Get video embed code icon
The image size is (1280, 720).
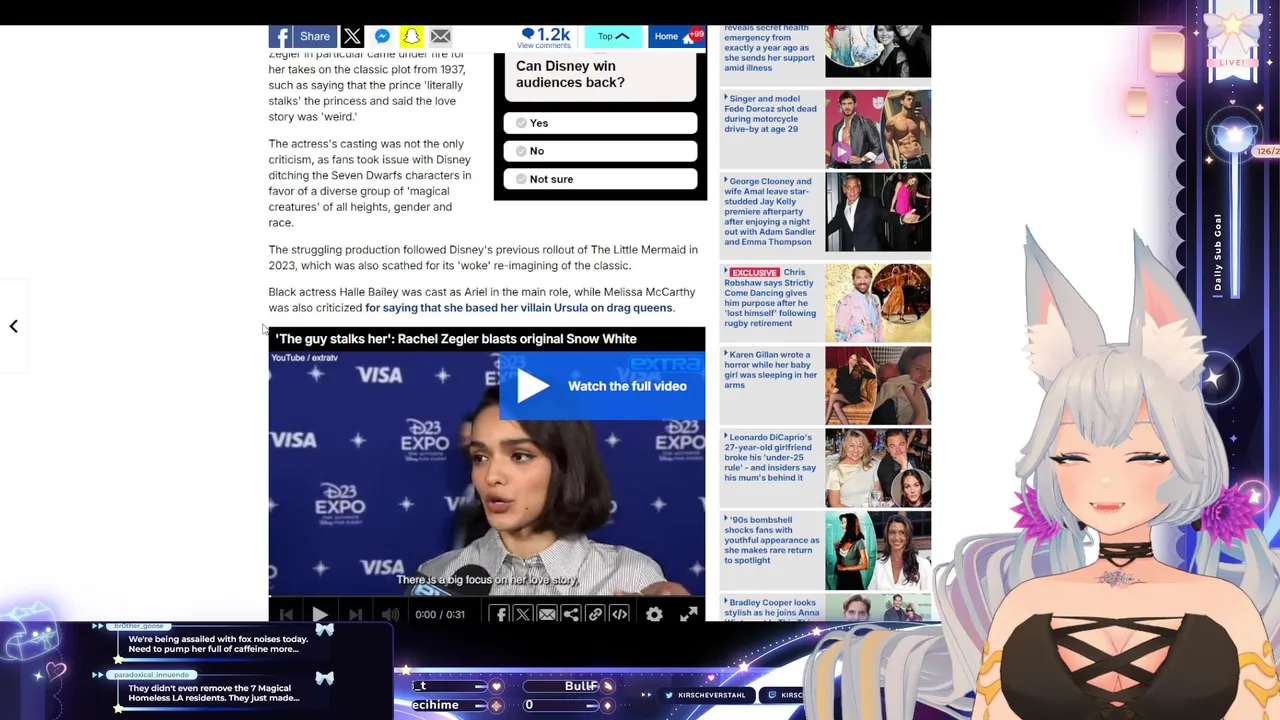pyautogui.click(x=619, y=614)
